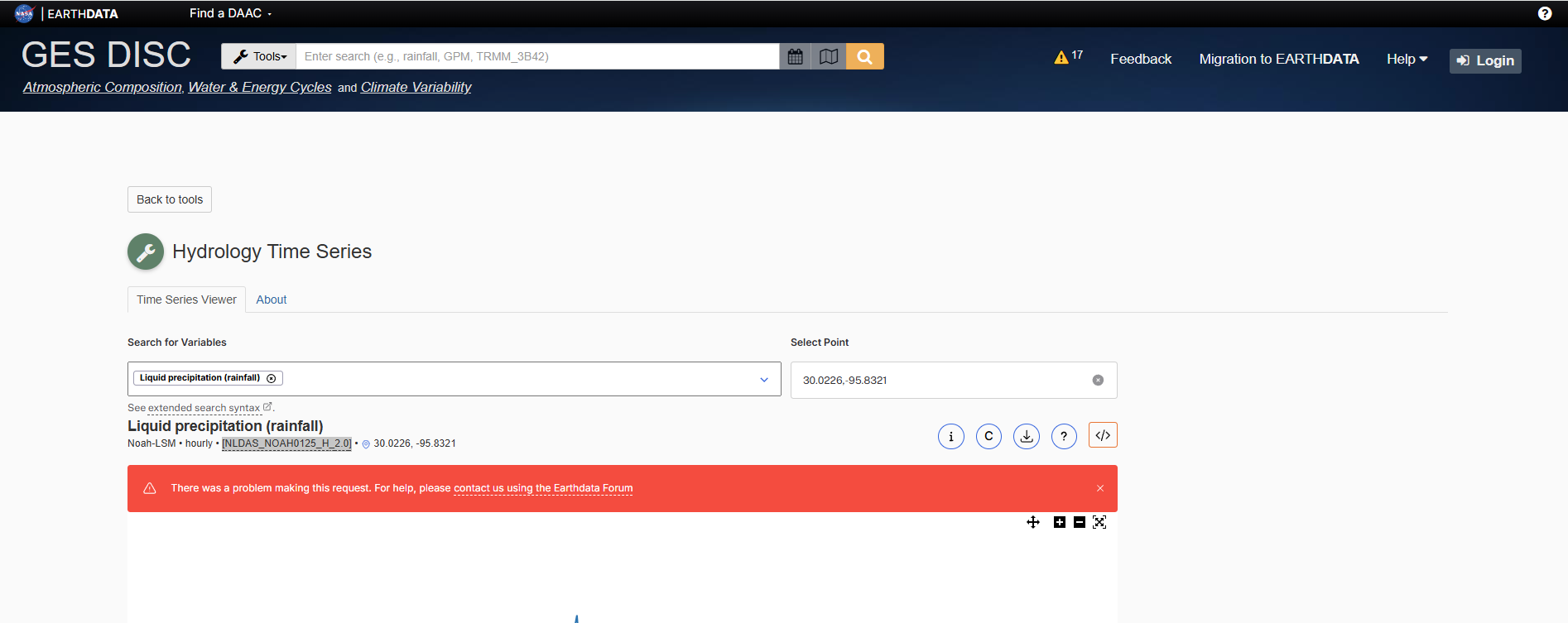Open the calendar date filter icon

(x=796, y=56)
